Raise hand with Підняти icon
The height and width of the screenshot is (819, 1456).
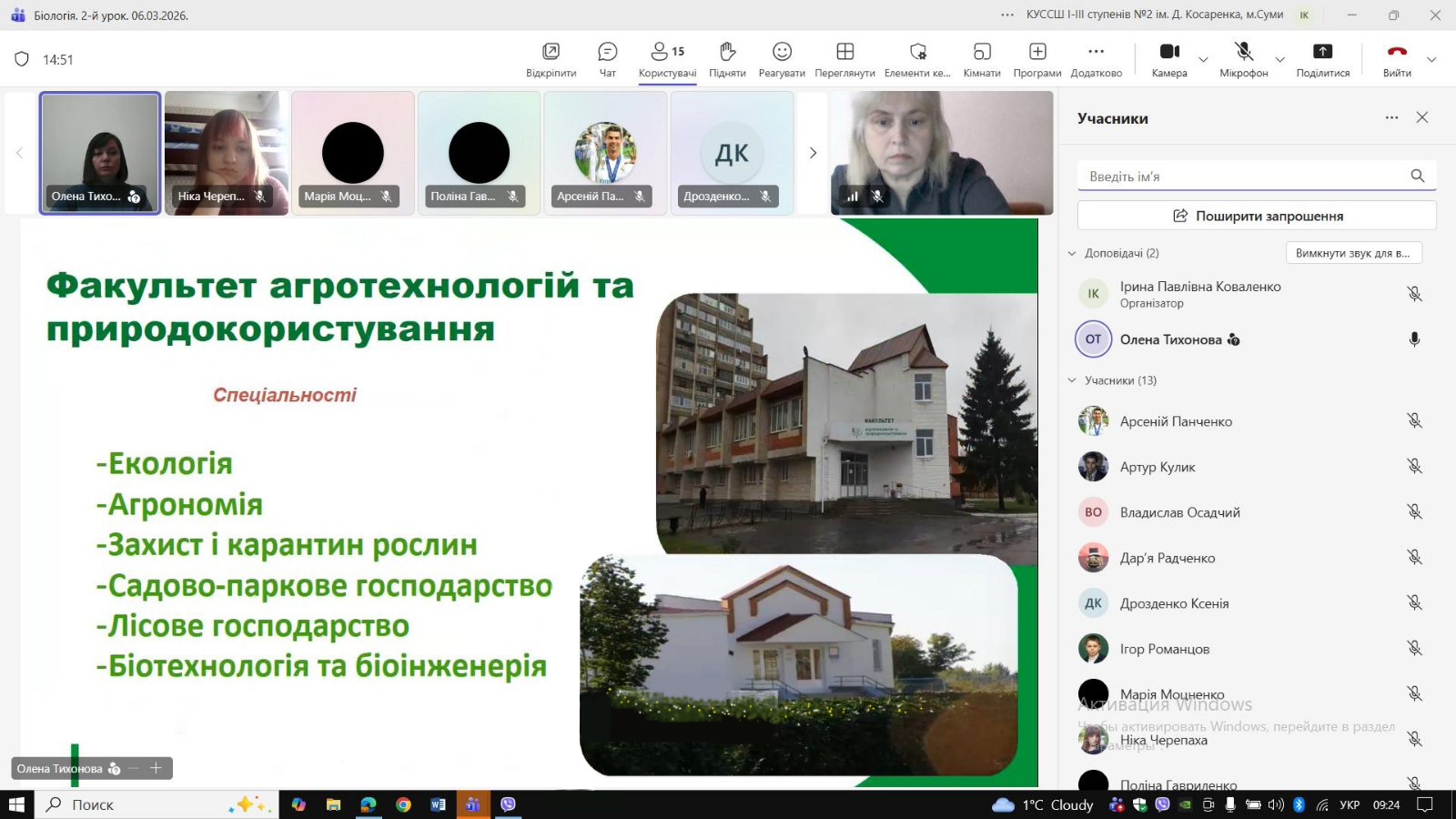click(x=727, y=59)
